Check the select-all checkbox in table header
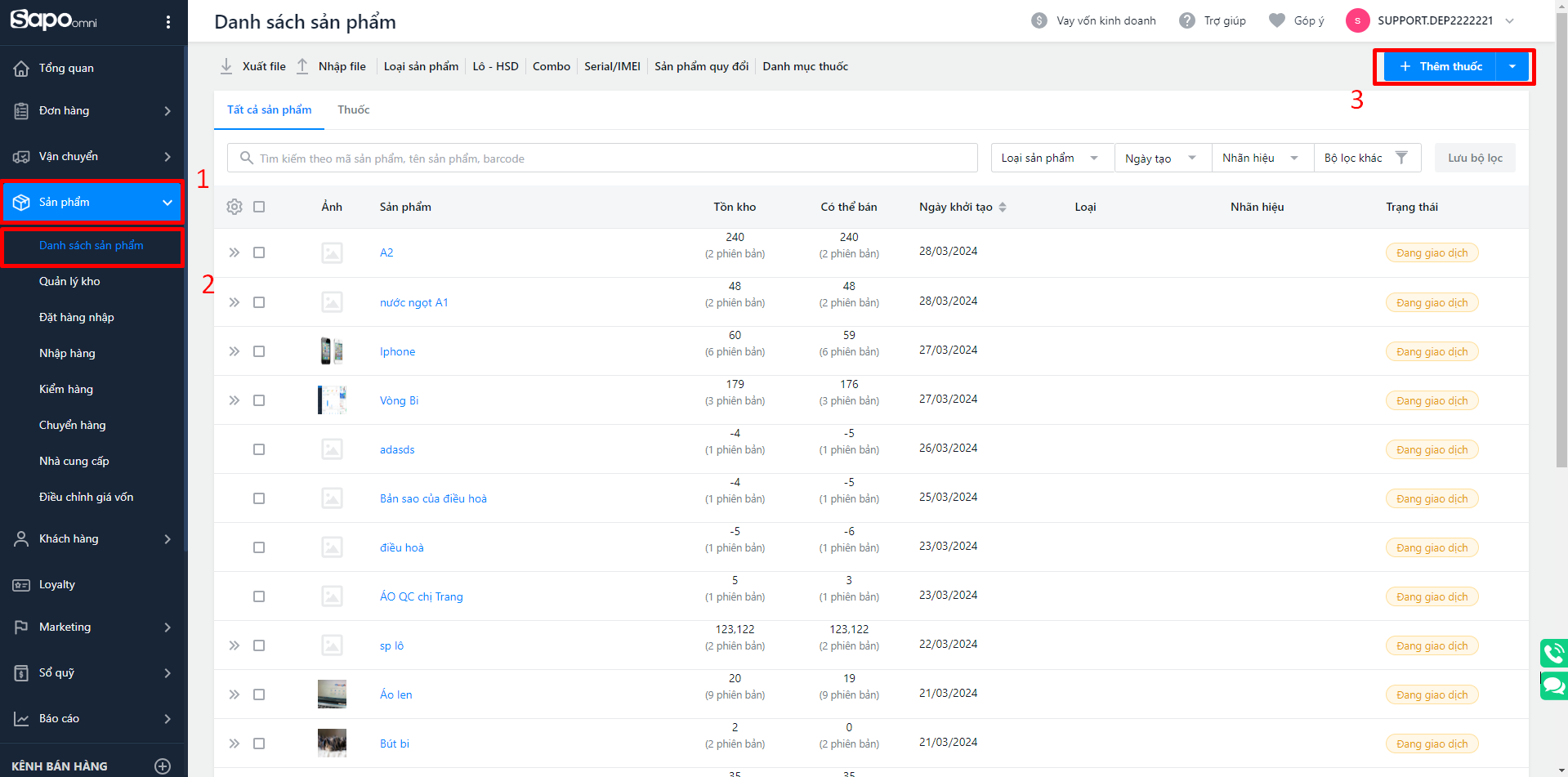The height and width of the screenshot is (777, 1568). (259, 207)
